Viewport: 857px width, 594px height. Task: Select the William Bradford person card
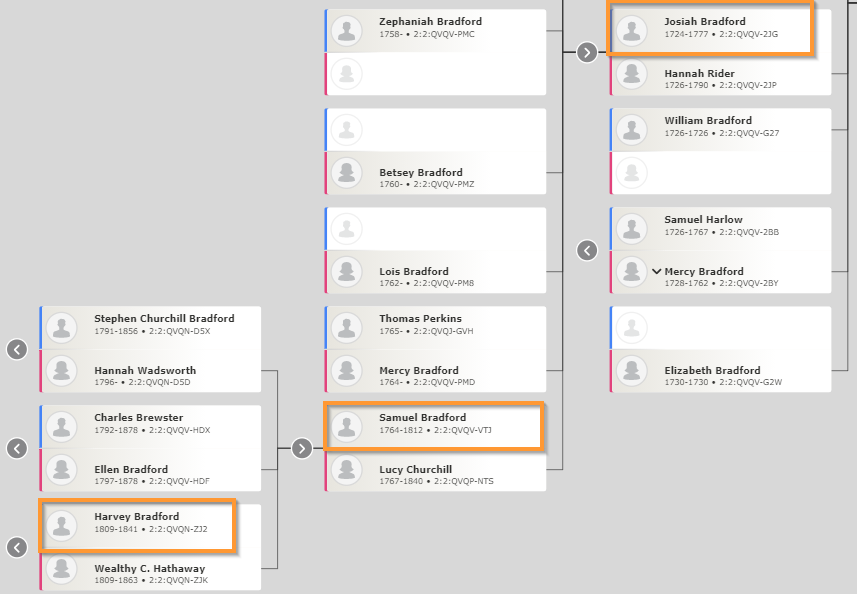[x=720, y=130]
